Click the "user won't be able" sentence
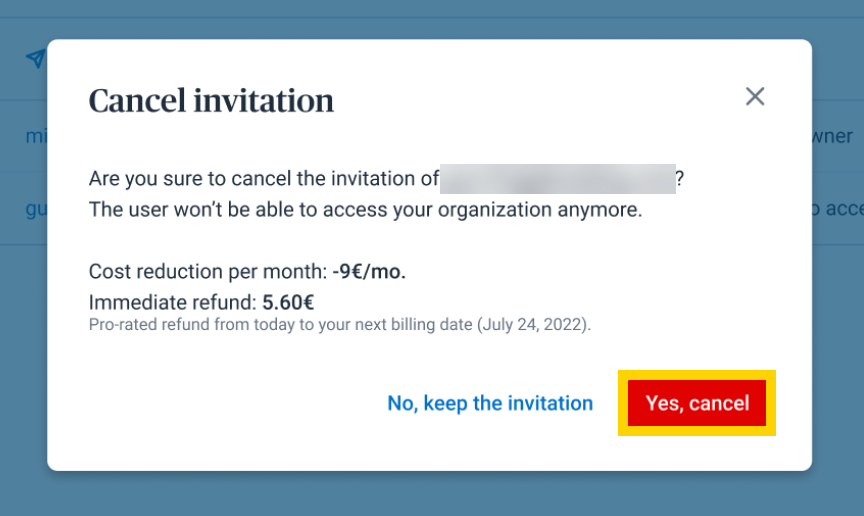This screenshot has height=516, width=864. (x=365, y=210)
